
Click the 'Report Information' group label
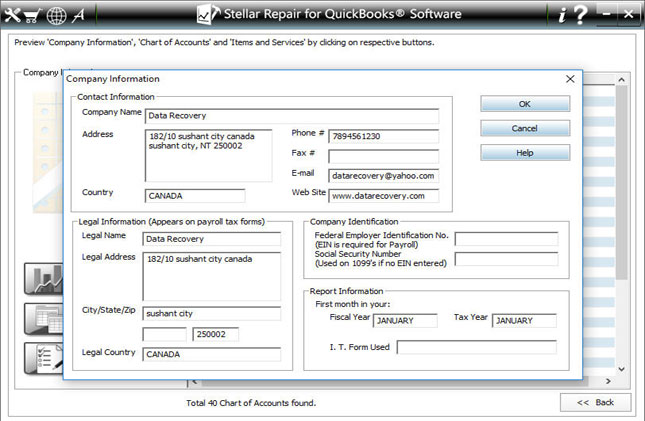click(346, 291)
